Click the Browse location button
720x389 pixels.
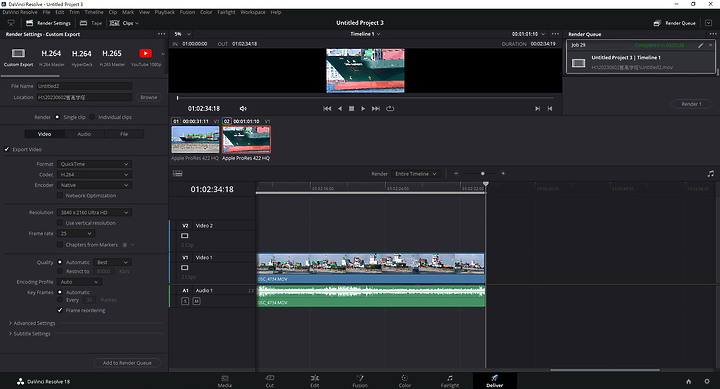(148, 97)
